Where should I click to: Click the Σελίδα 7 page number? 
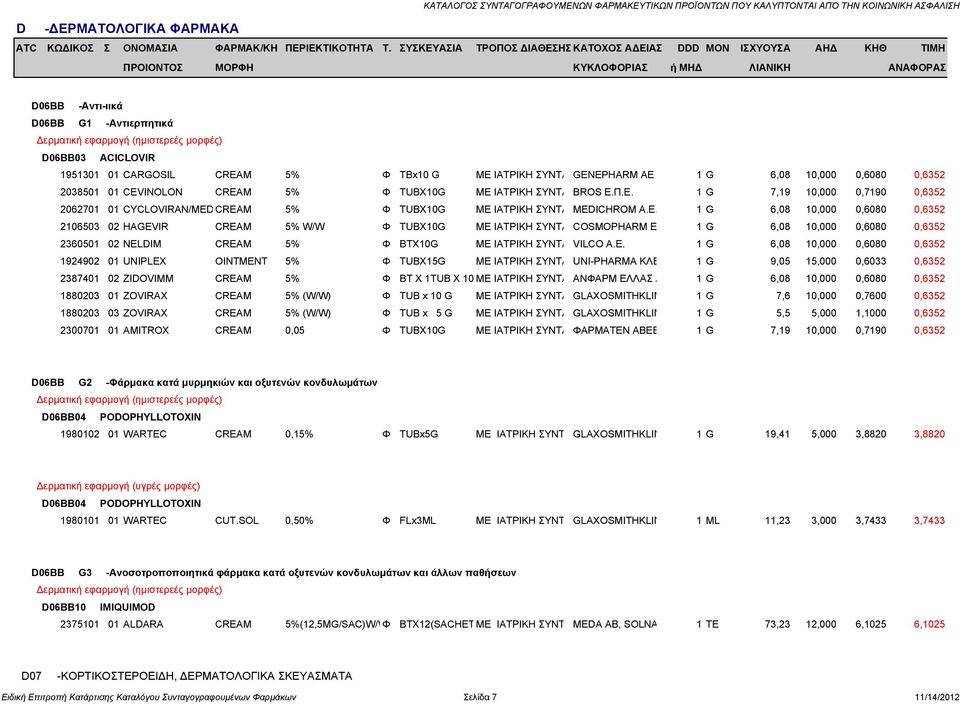coord(480,697)
